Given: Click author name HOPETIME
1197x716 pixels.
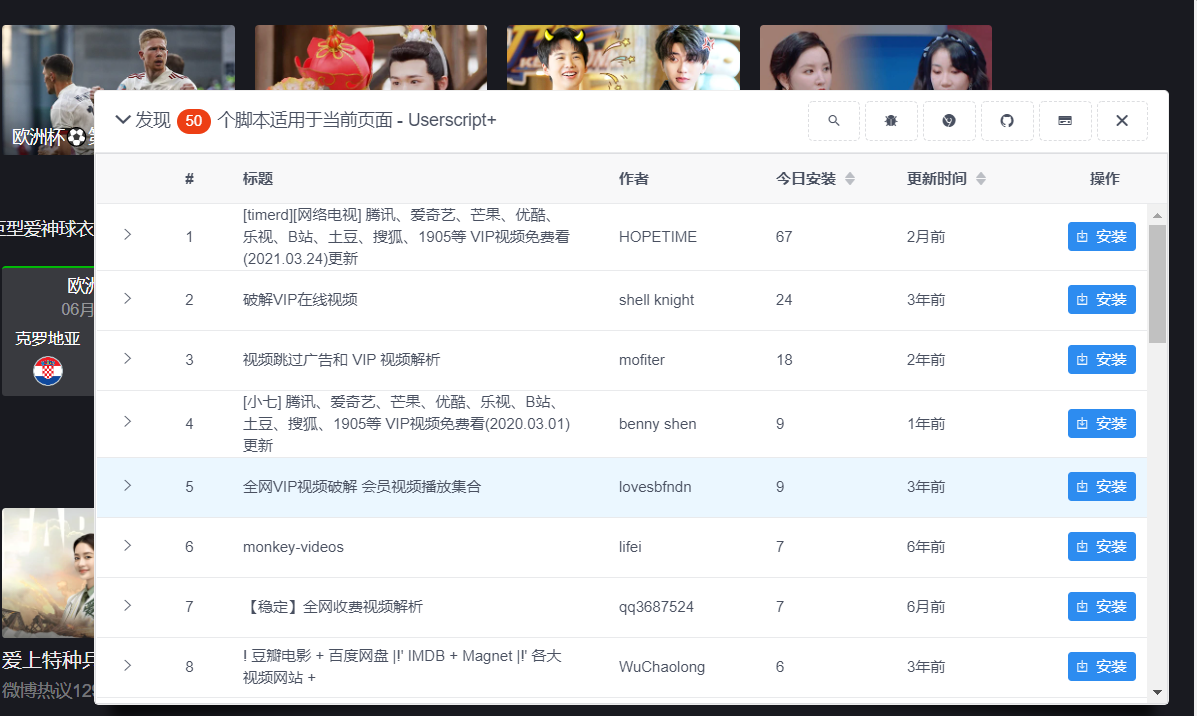Looking at the screenshot, I should tap(657, 237).
